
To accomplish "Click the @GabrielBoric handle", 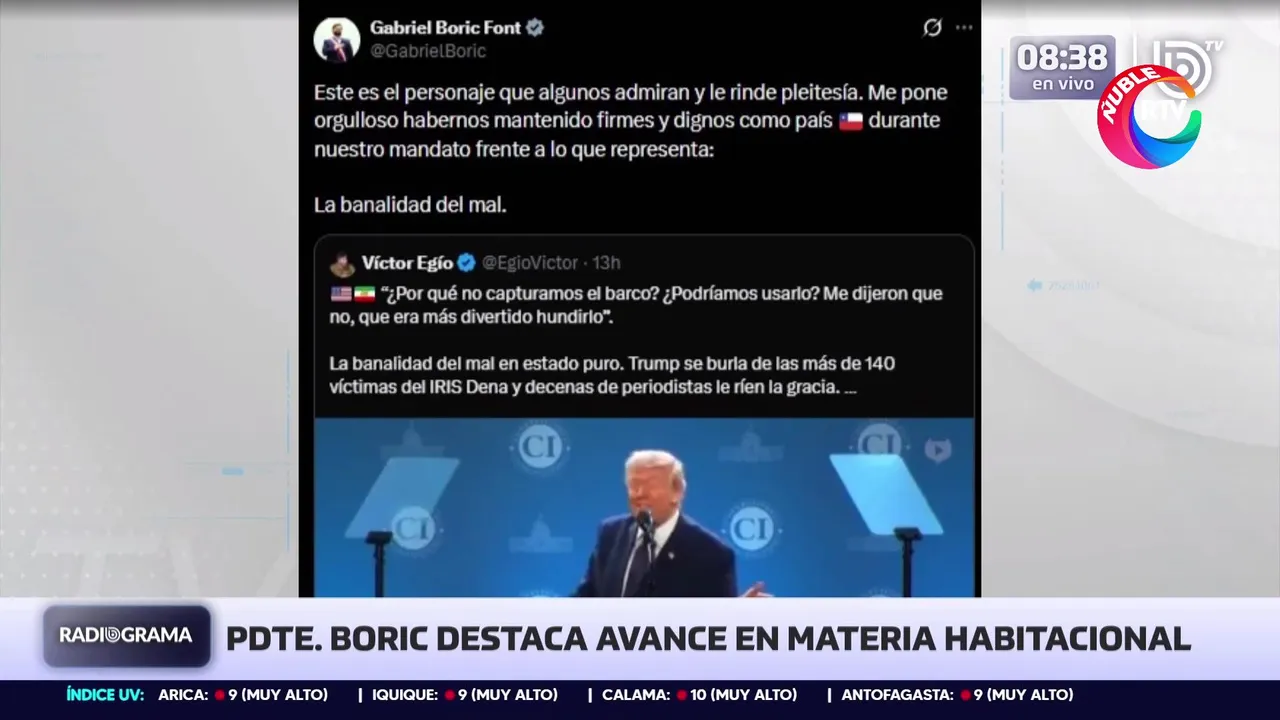I will [428, 51].
